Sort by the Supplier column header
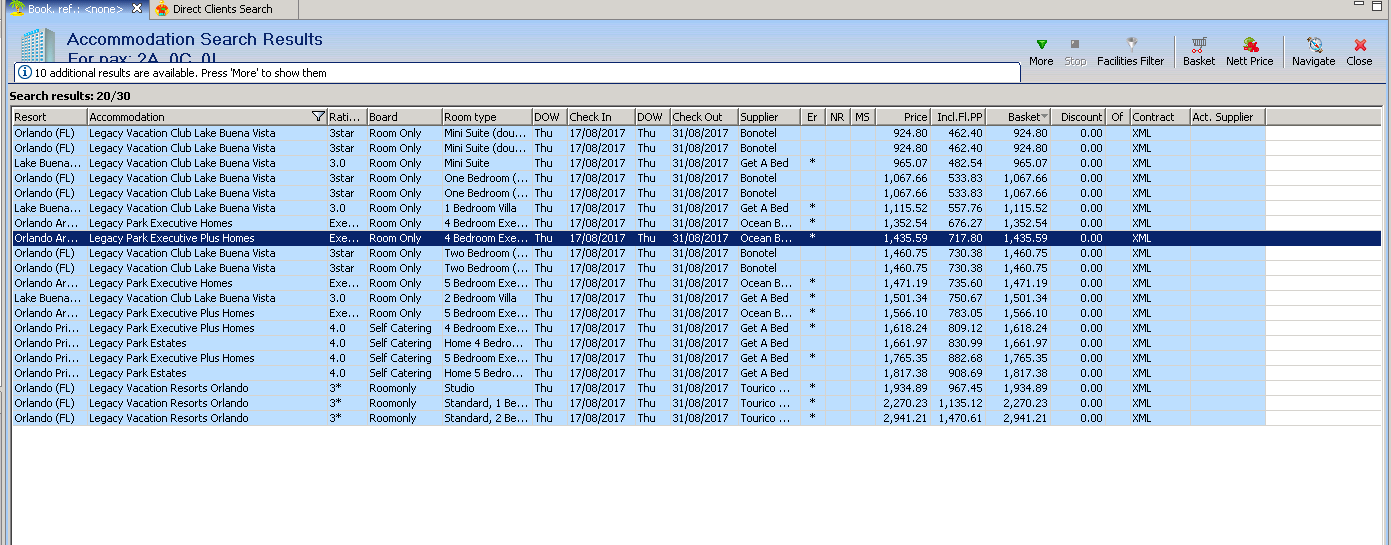 pos(770,117)
